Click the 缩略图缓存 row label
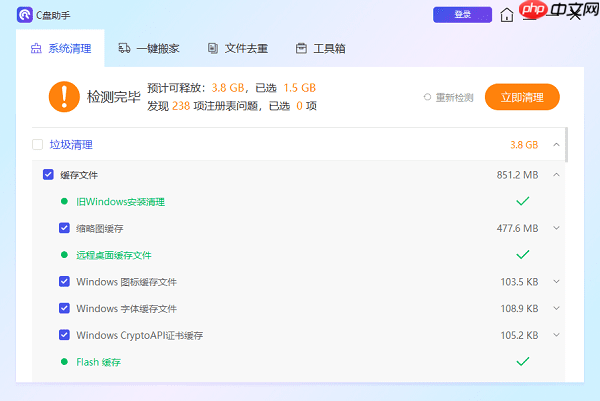Screen dimensions: 600x401 click(99, 229)
